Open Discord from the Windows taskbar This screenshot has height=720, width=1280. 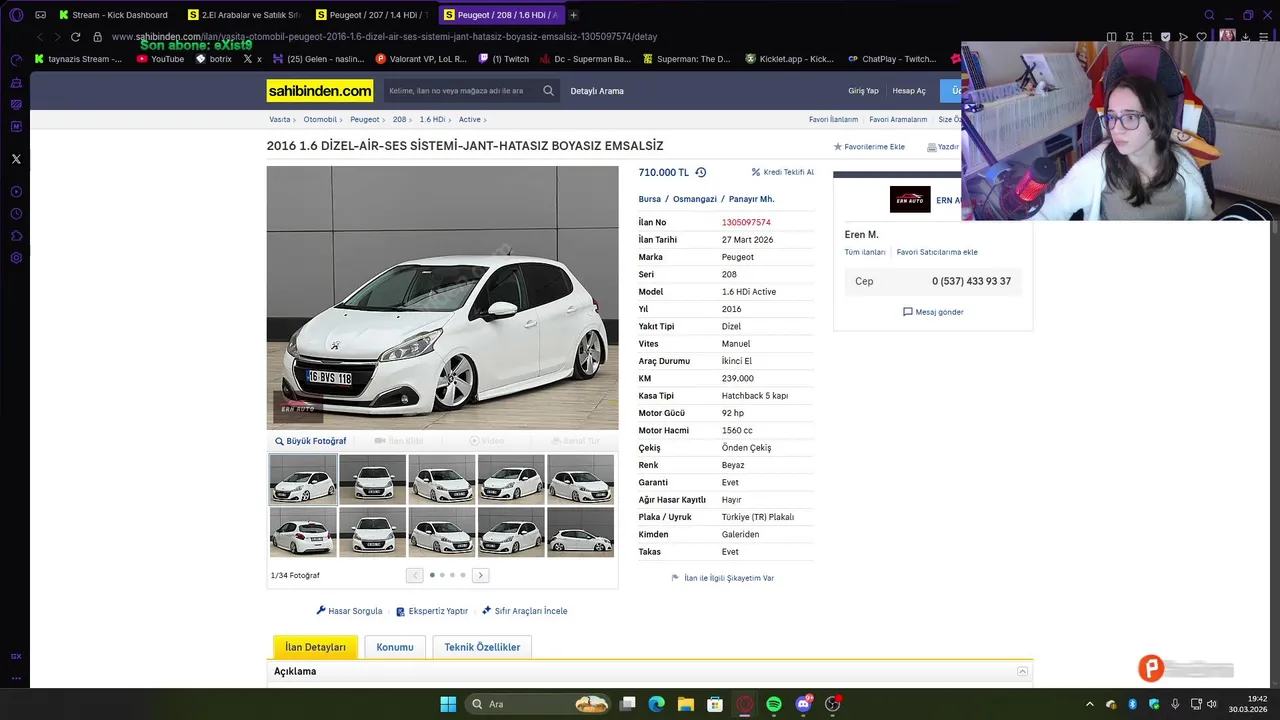click(803, 704)
